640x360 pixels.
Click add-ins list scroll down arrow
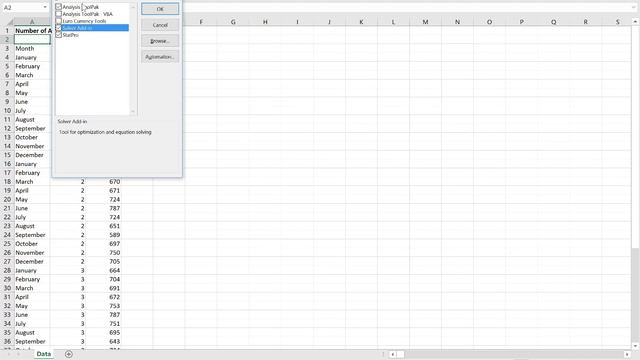133,111
